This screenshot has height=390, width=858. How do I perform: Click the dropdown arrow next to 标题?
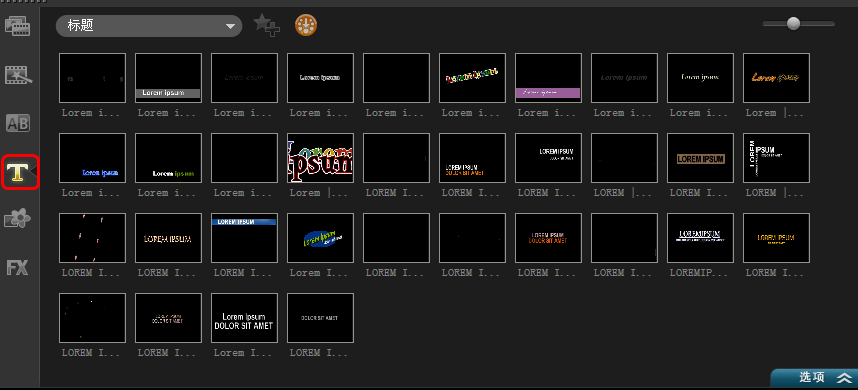click(x=231, y=26)
